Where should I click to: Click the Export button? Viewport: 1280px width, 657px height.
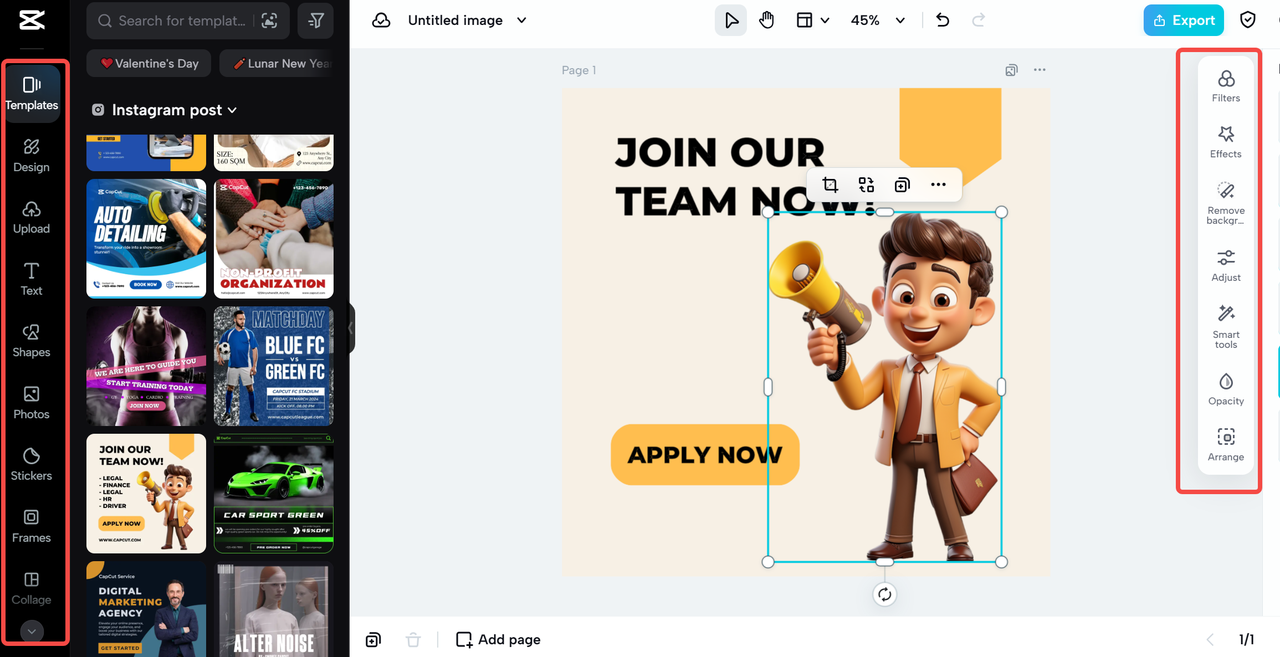1184,20
